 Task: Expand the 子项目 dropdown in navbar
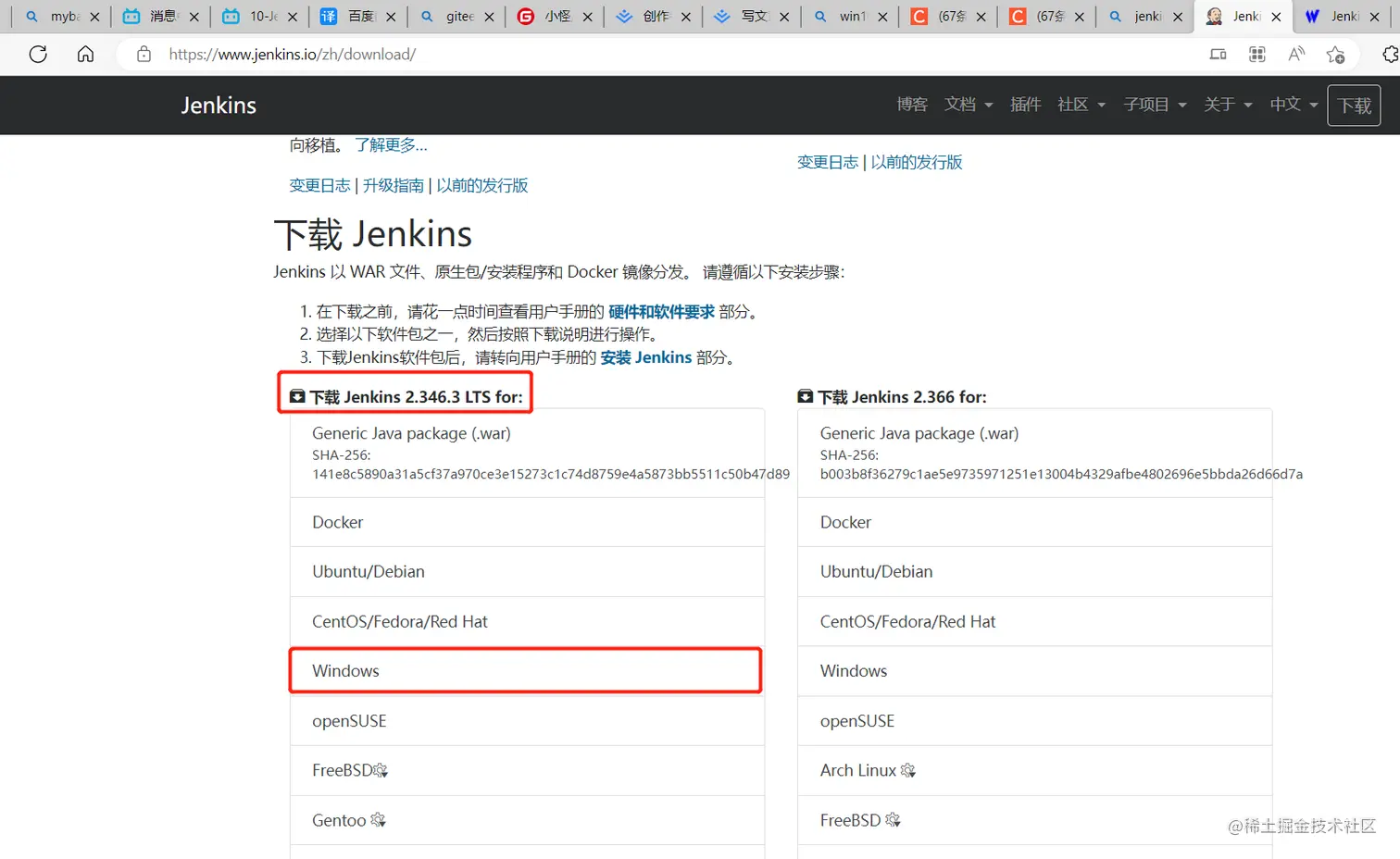[x=1155, y=105]
